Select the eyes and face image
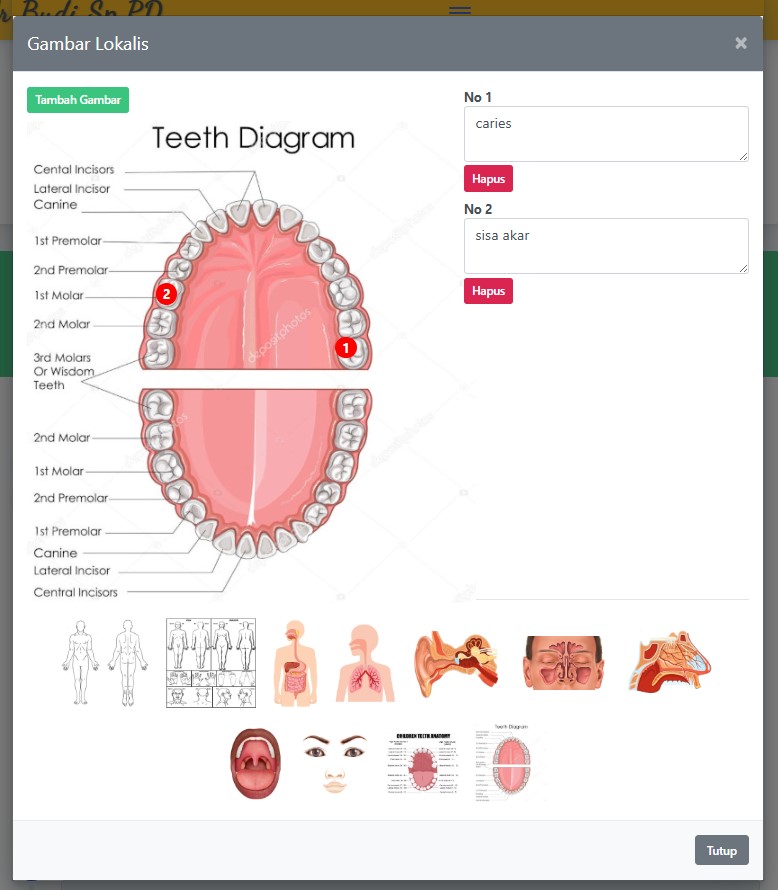 pyautogui.click(x=335, y=763)
